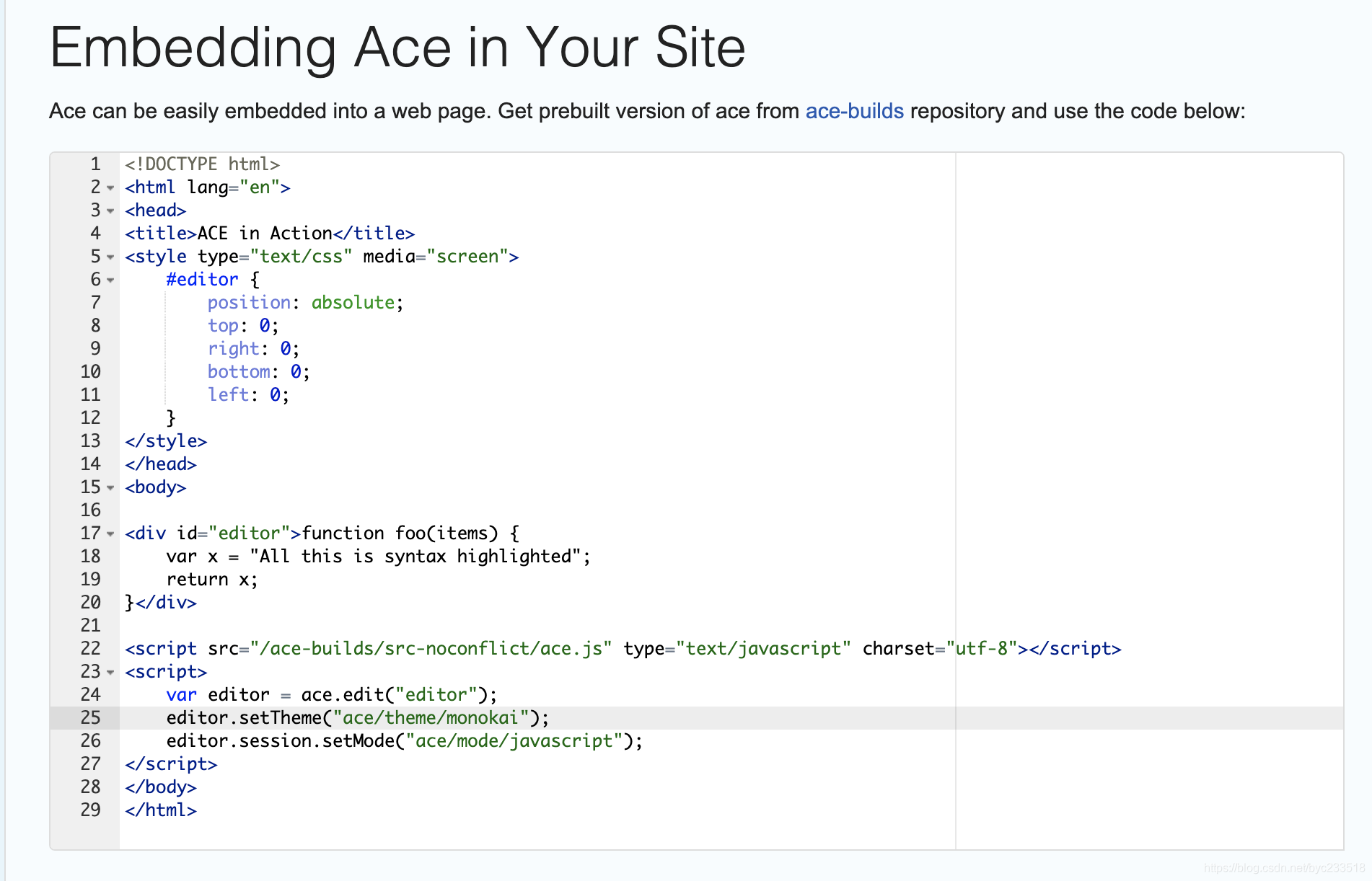Click the closing script tag on line 27
Screen dimensions: 1372x881
171,764
